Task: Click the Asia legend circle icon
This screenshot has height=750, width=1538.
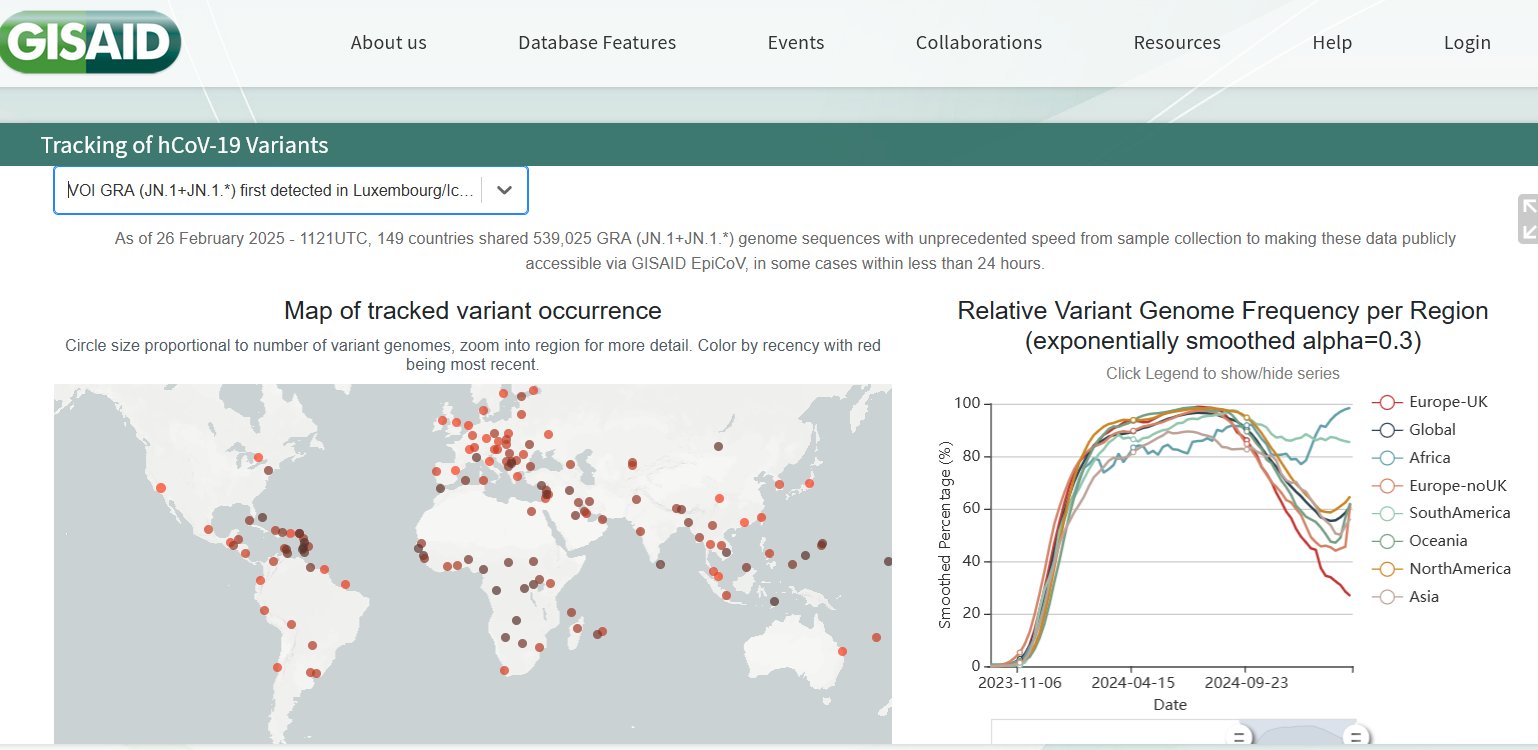Action: click(x=1386, y=597)
